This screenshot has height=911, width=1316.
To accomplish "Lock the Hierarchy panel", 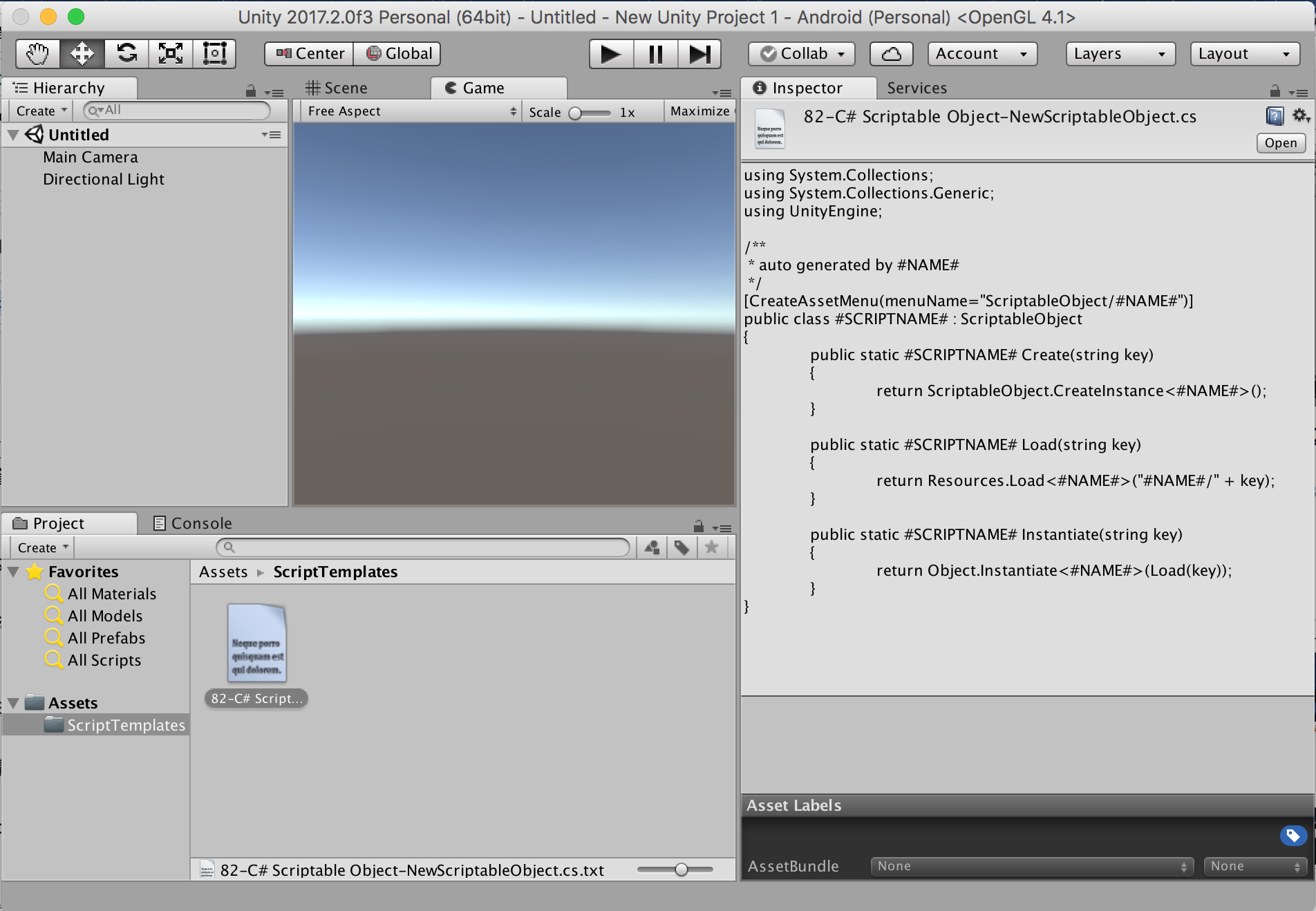I will 251,91.
